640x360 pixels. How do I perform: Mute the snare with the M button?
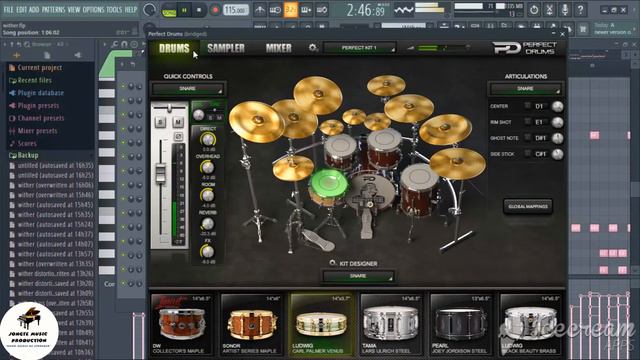pyautogui.click(x=178, y=122)
